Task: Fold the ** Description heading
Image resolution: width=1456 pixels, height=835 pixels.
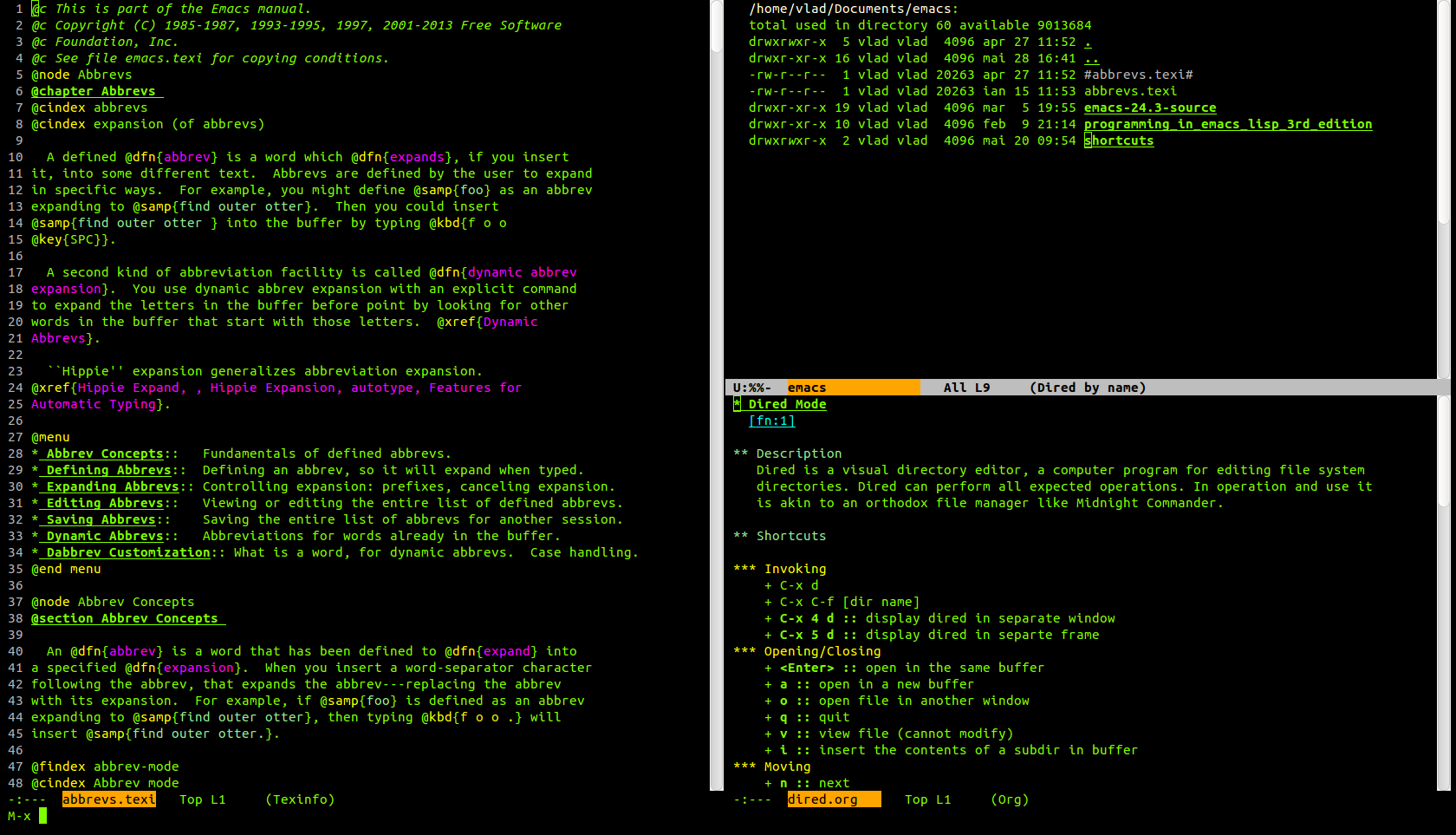Action: (x=787, y=453)
